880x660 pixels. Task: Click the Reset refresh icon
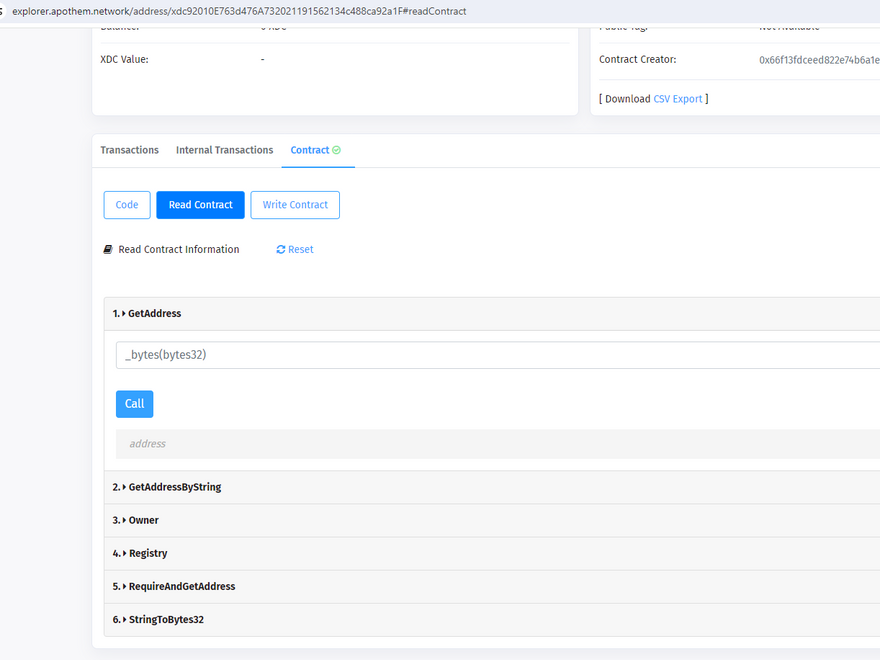click(x=281, y=250)
